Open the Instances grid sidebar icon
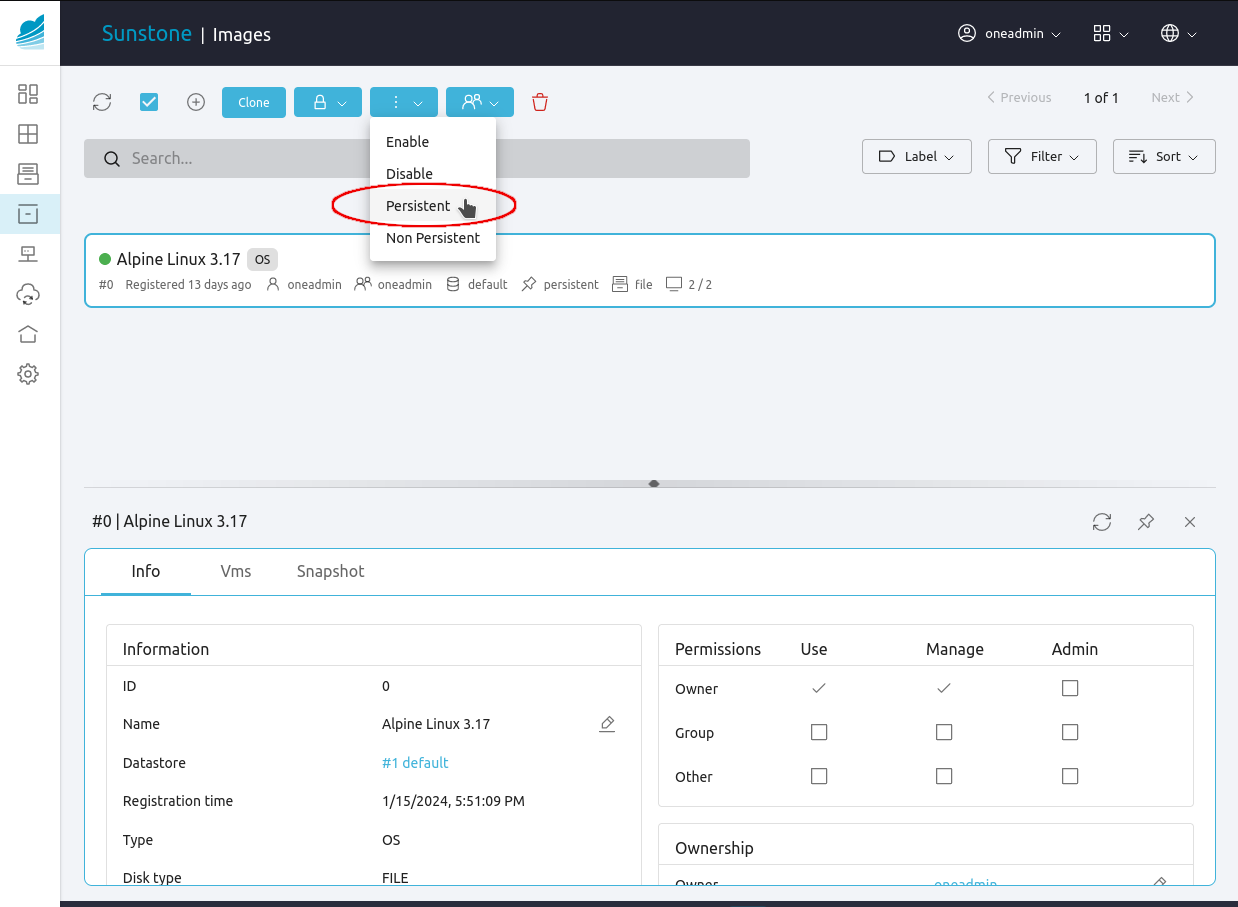 (x=28, y=134)
